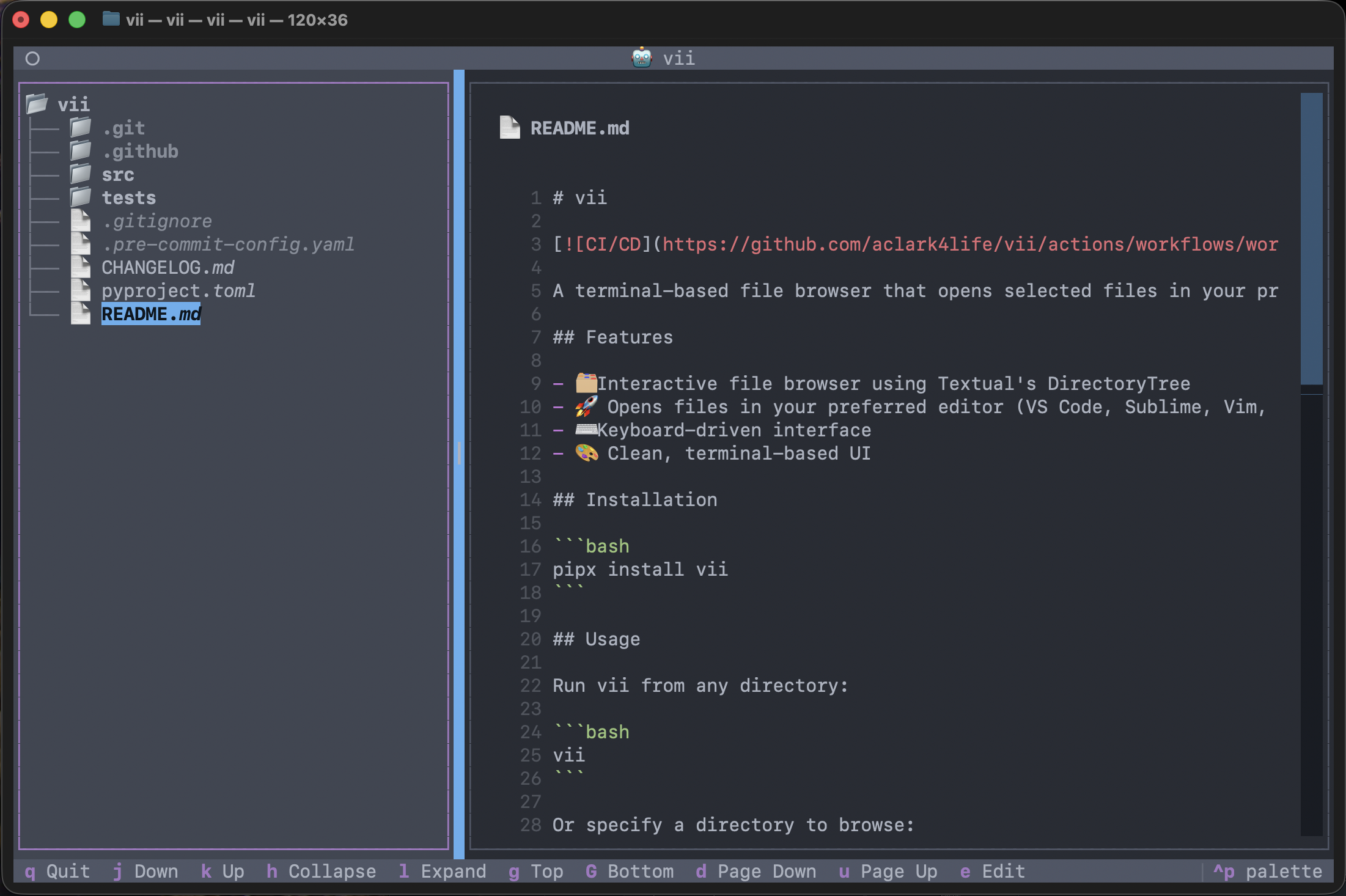The width and height of the screenshot is (1346, 896).
Task: Click Collapse in the footer
Action: point(322,871)
